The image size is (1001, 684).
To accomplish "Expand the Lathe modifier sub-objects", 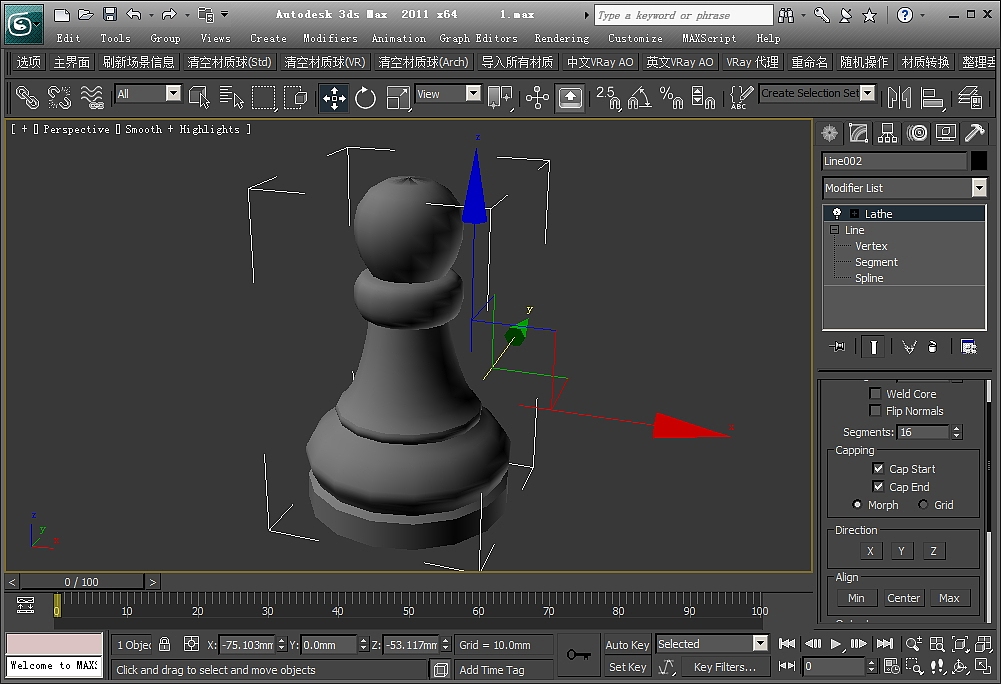I will click(x=854, y=213).
